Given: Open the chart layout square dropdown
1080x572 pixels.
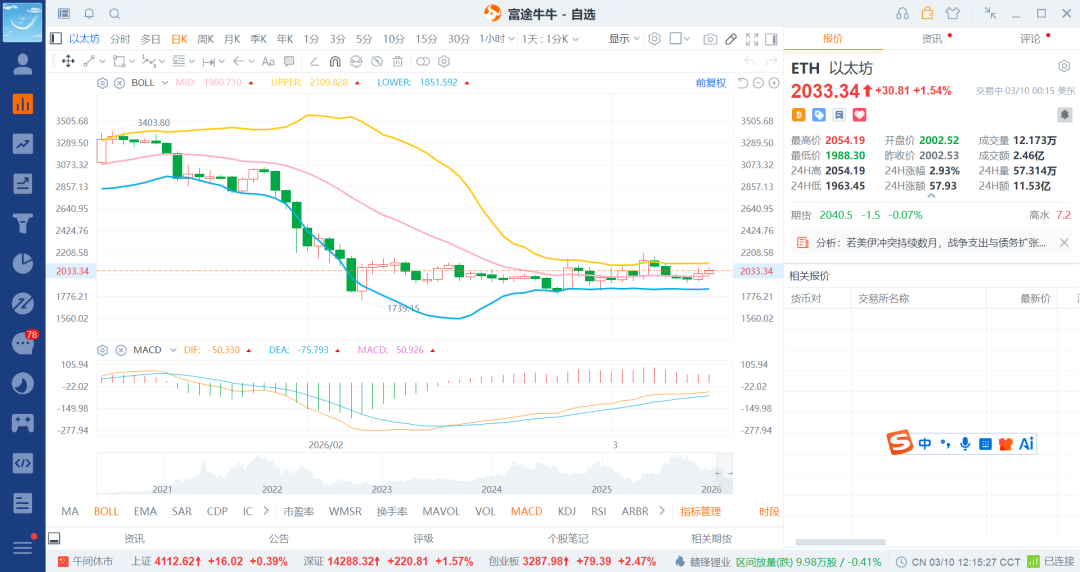Looking at the screenshot, I should click(x=680, y=39).
